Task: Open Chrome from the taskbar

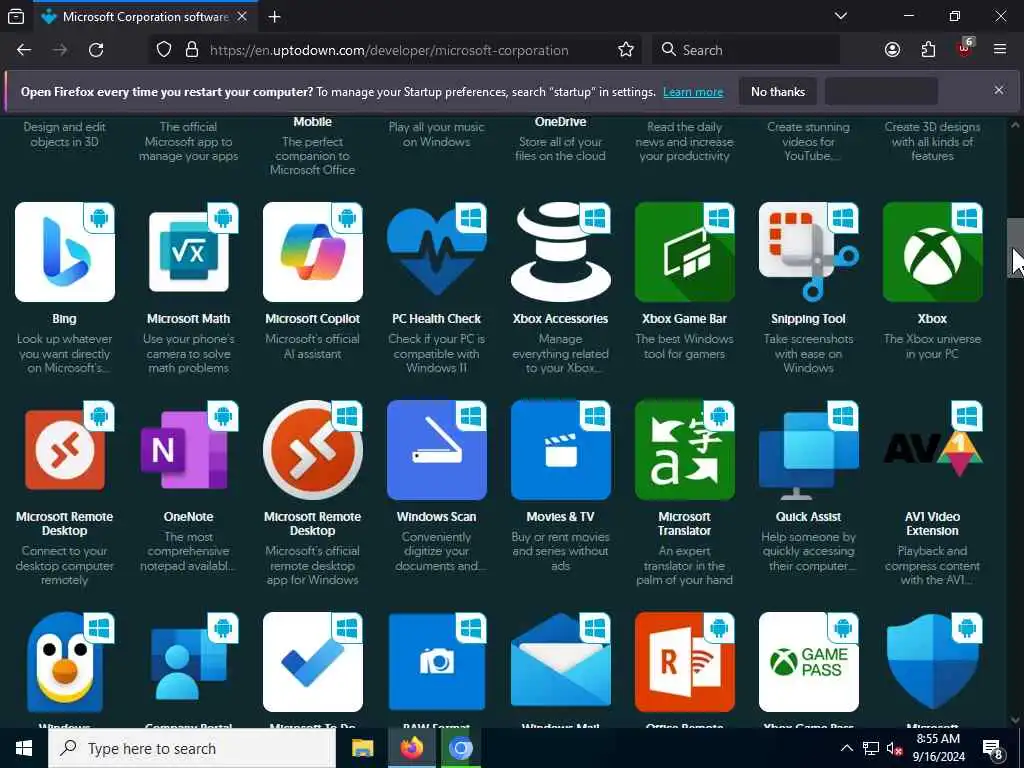Action: (x=460, y=748)
